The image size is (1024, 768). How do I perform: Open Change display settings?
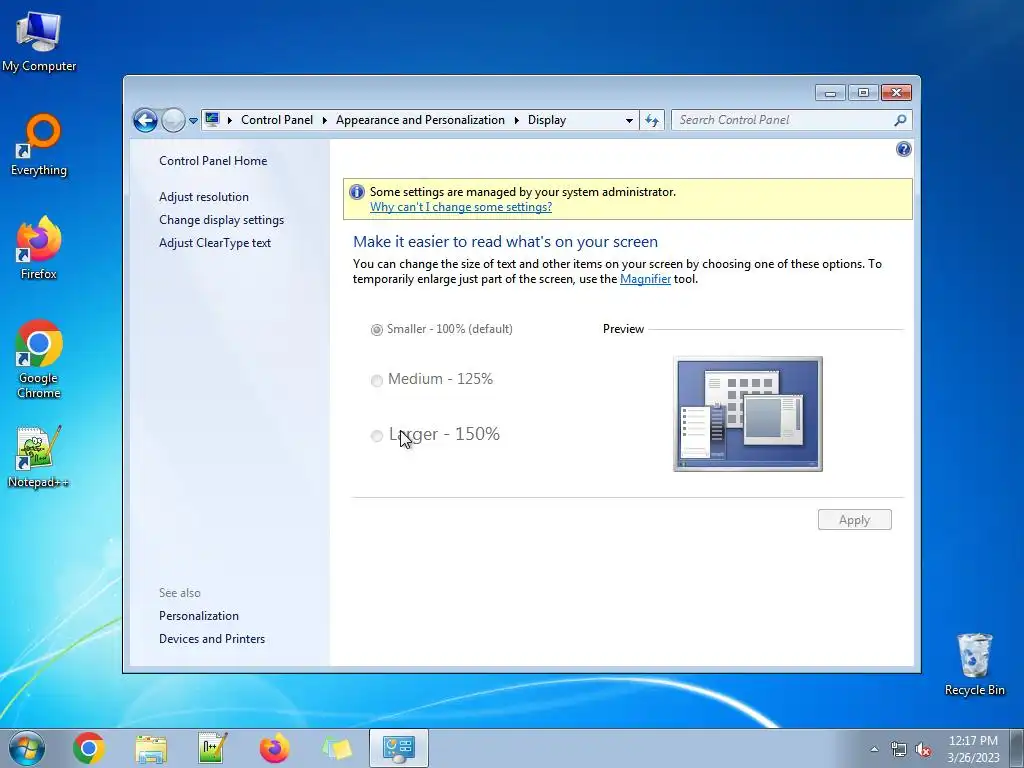click(x=221, y=220)
